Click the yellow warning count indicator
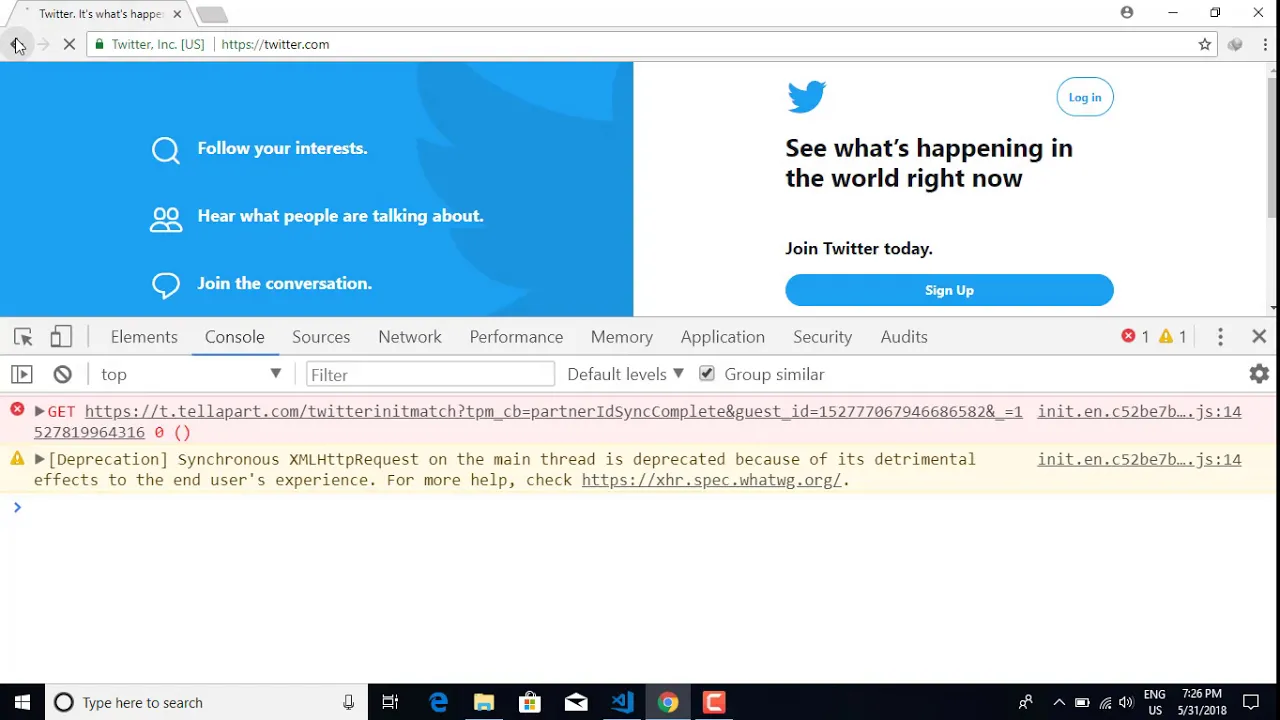The width and height of the screenshot is (1280, 720). coord(1172,337)
